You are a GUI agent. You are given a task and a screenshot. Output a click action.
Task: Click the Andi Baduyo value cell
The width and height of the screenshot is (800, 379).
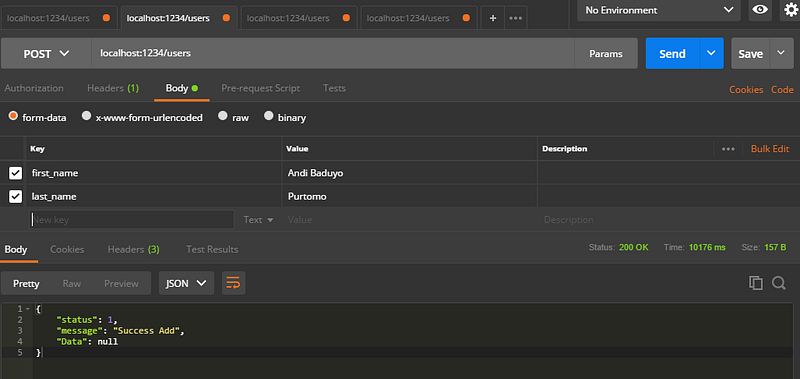(410, 173)
